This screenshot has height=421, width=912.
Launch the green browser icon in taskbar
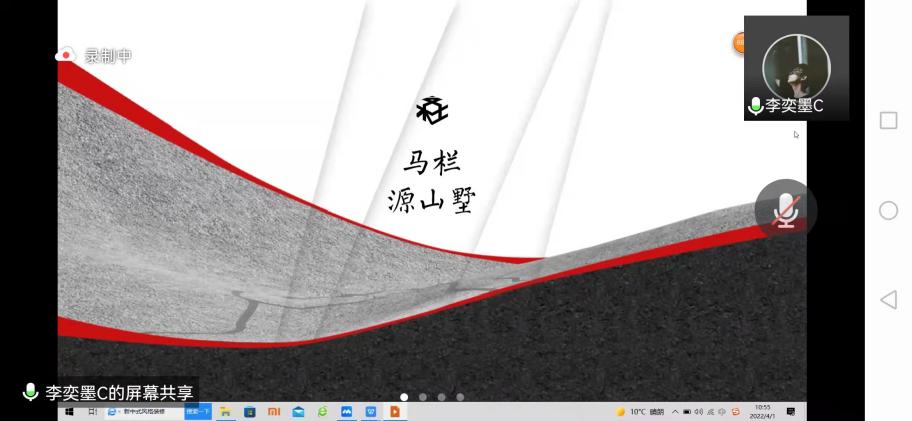click(x=322, y=411)
